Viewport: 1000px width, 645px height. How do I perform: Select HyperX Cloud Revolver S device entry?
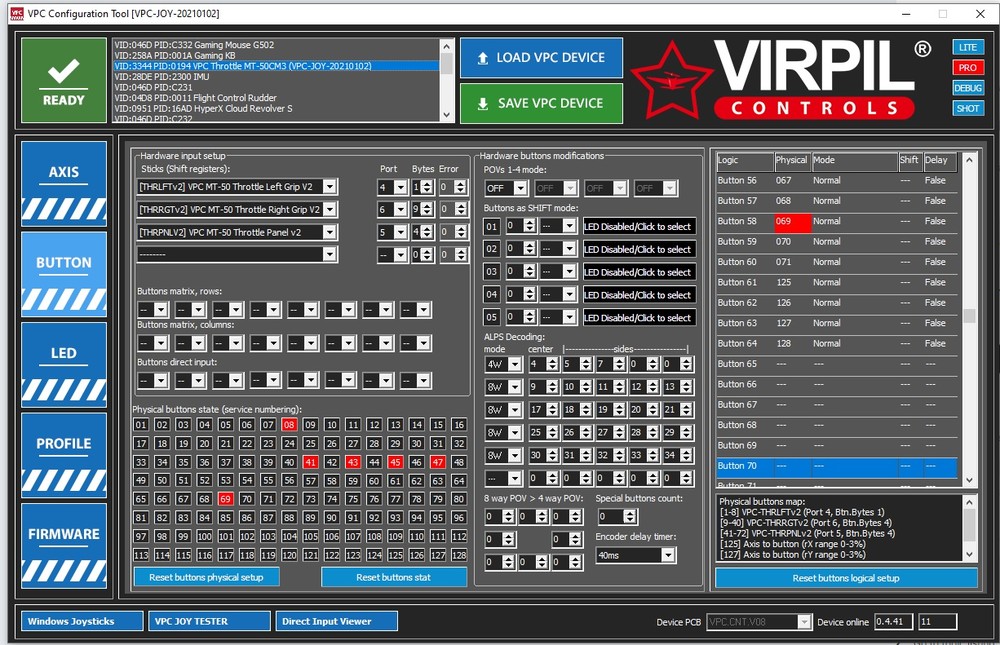point(276,108)
